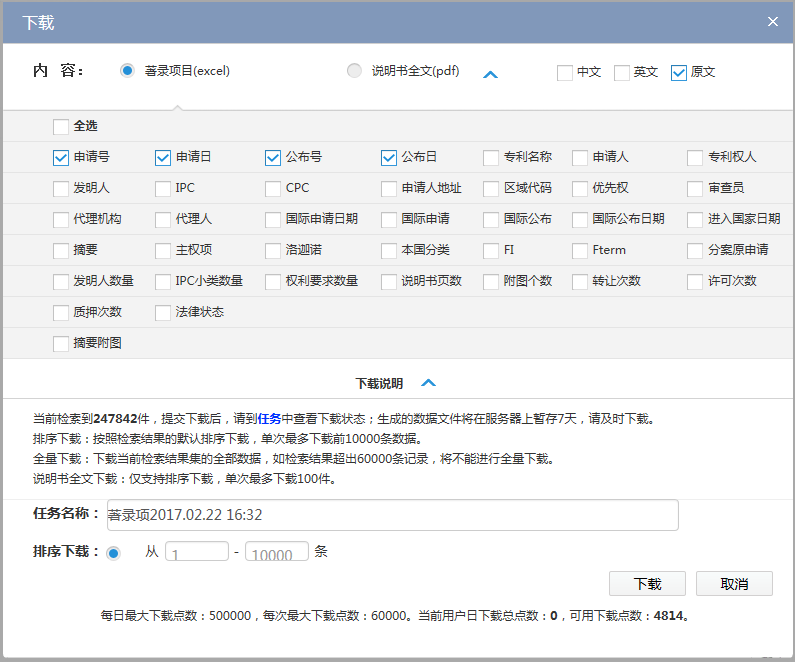Enable the 中文 language checkbox
795x662 pixels.
click(x=565, y=72)
